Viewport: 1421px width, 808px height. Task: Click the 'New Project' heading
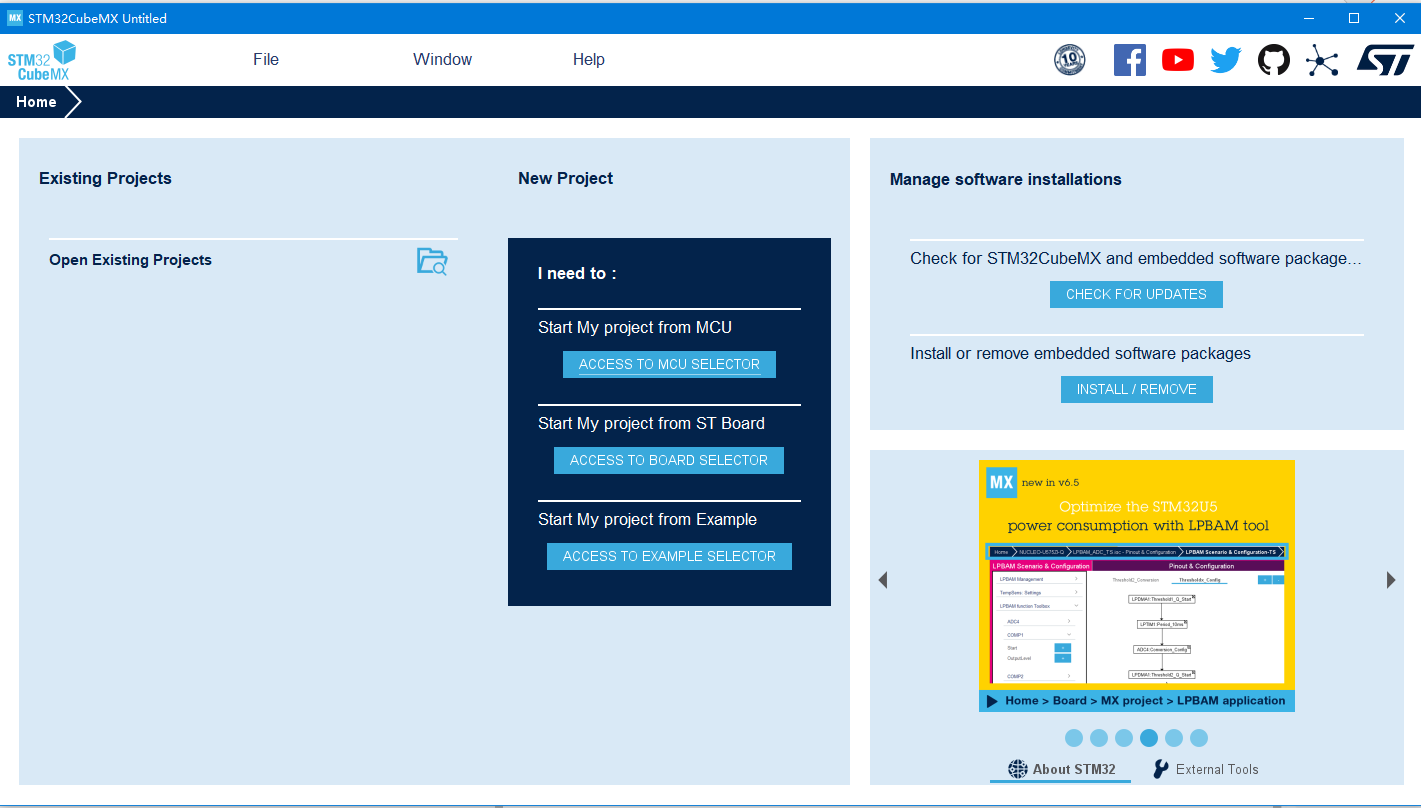pyautogui.click(x=565, y=178)
